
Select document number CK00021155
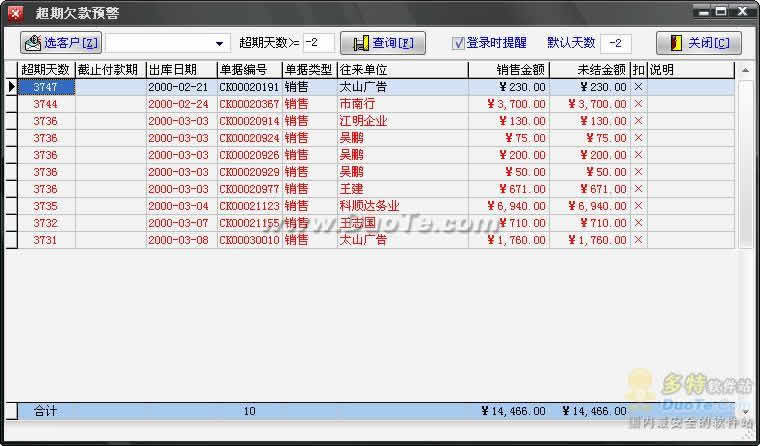click(250, 223)
